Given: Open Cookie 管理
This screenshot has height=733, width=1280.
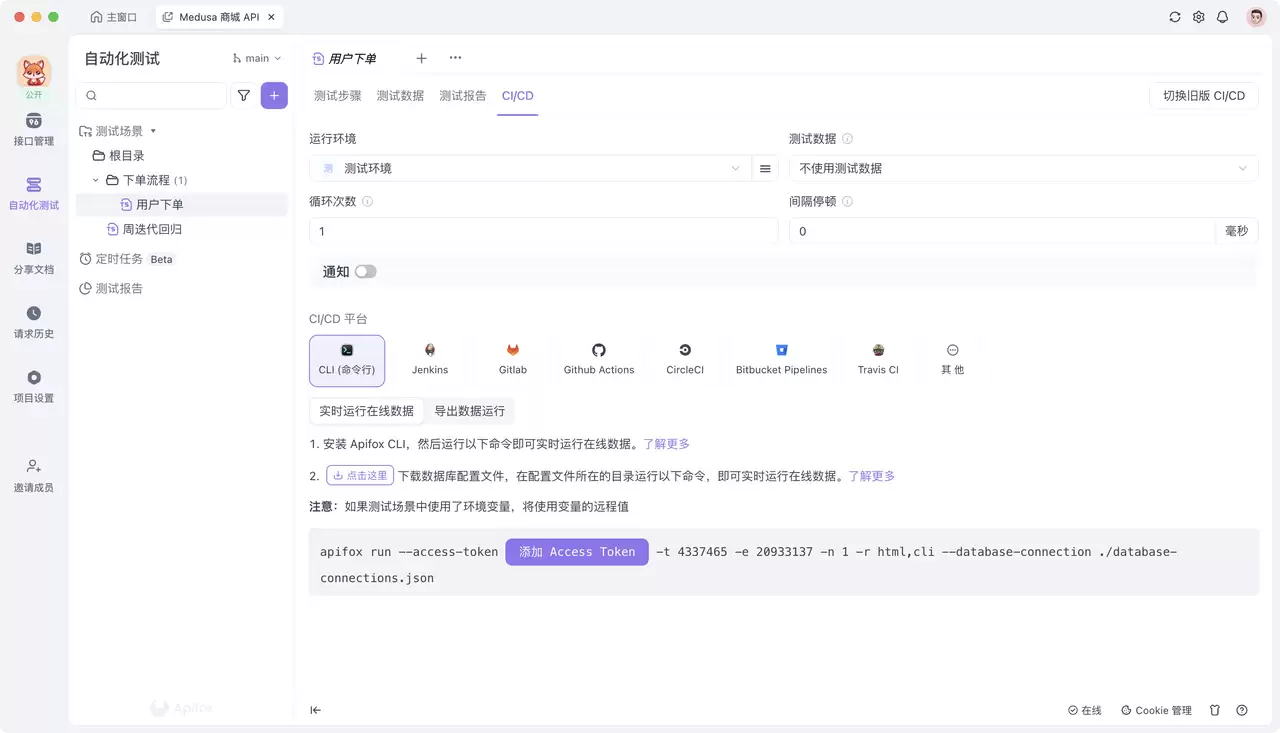Looking at the screenshot, I should 1156,710.
